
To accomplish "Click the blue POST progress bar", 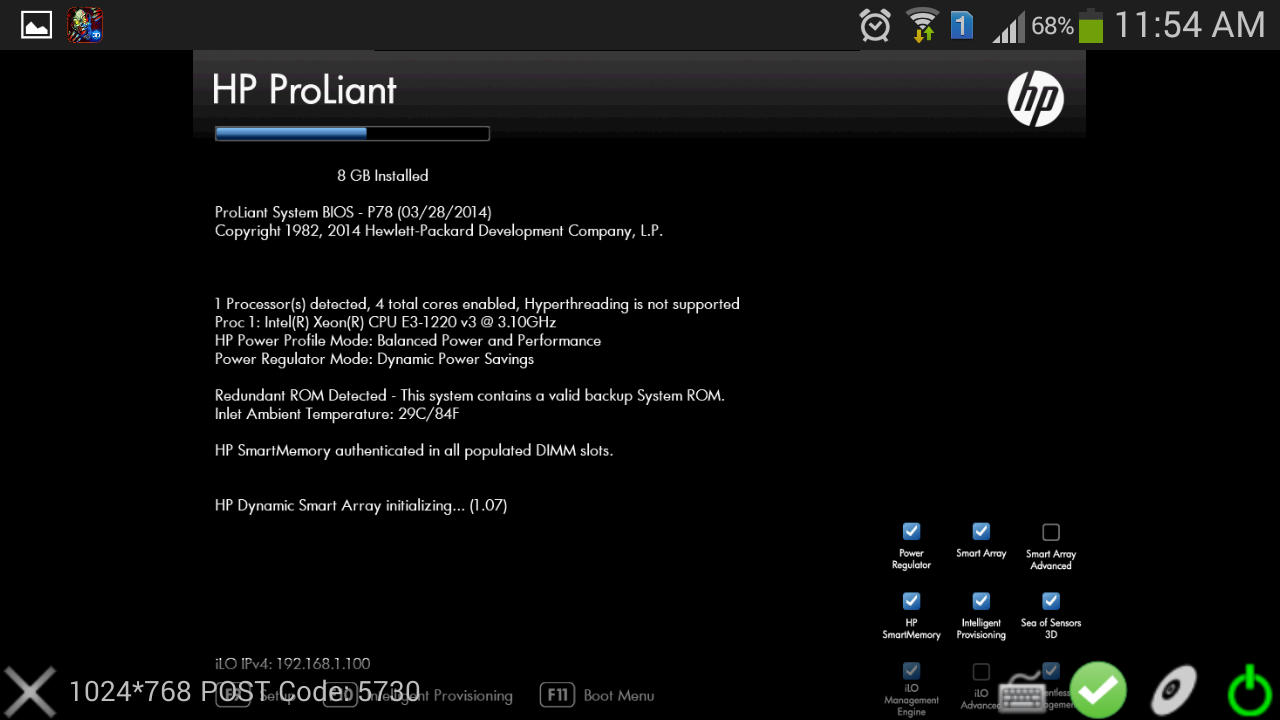I will click(352, 133).
